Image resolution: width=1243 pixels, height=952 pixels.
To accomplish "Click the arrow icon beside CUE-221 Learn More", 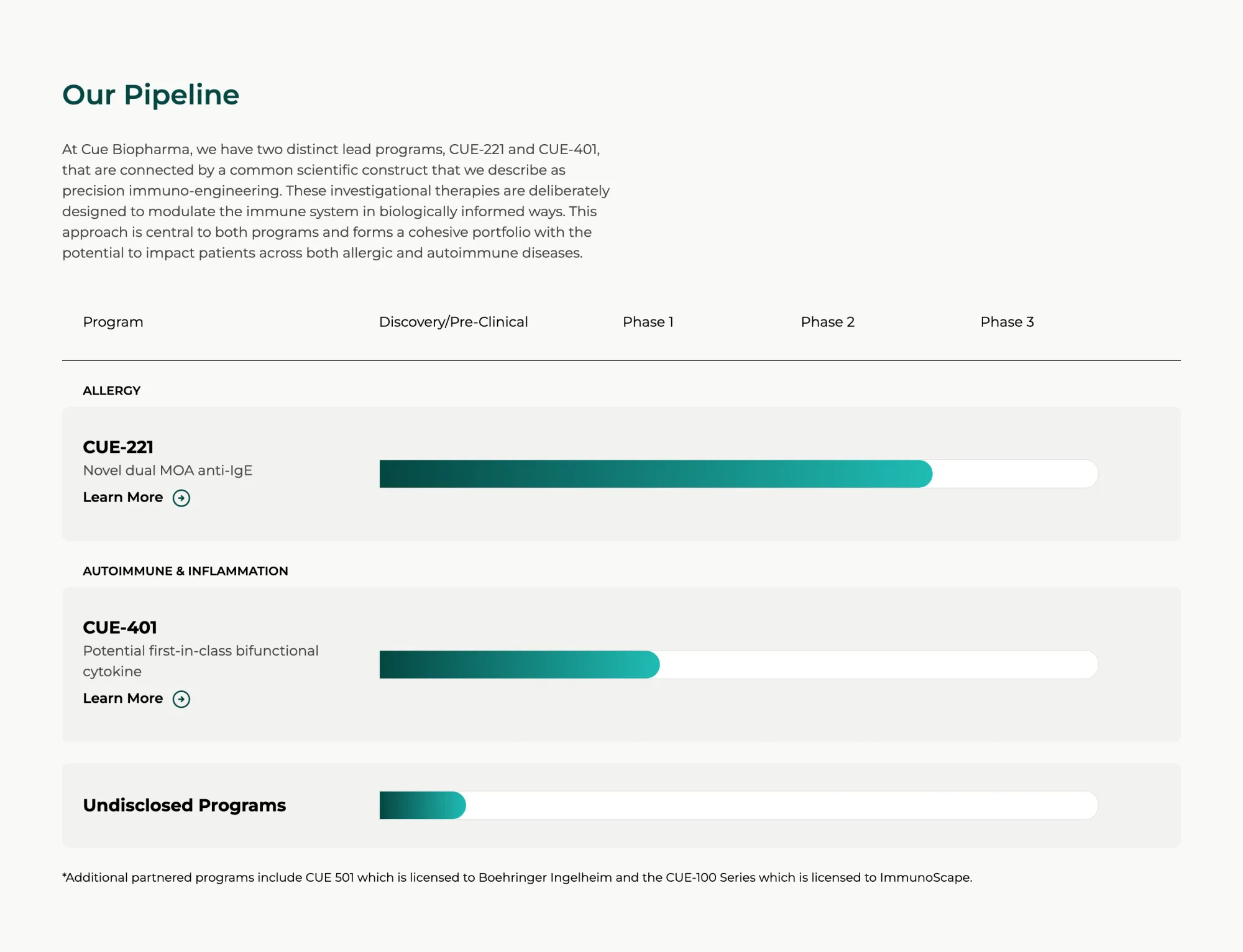I will (x=181, y=498).
